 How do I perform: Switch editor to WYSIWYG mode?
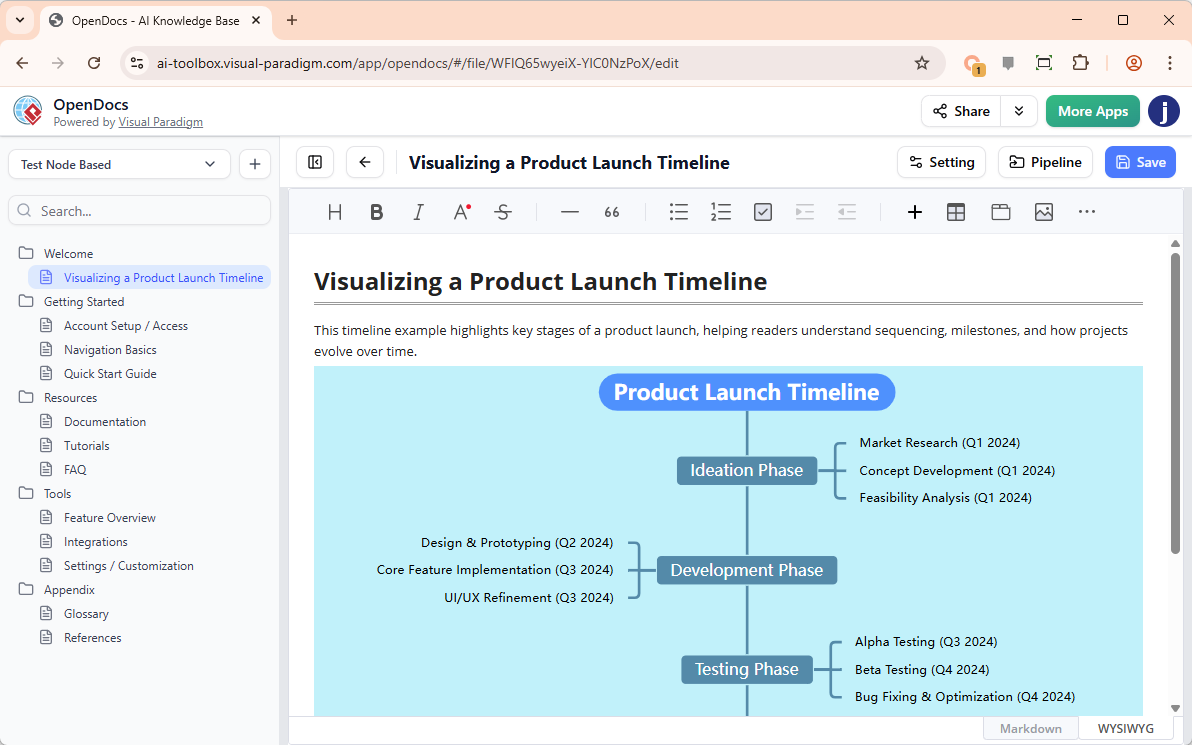(x=1125, y=728)
